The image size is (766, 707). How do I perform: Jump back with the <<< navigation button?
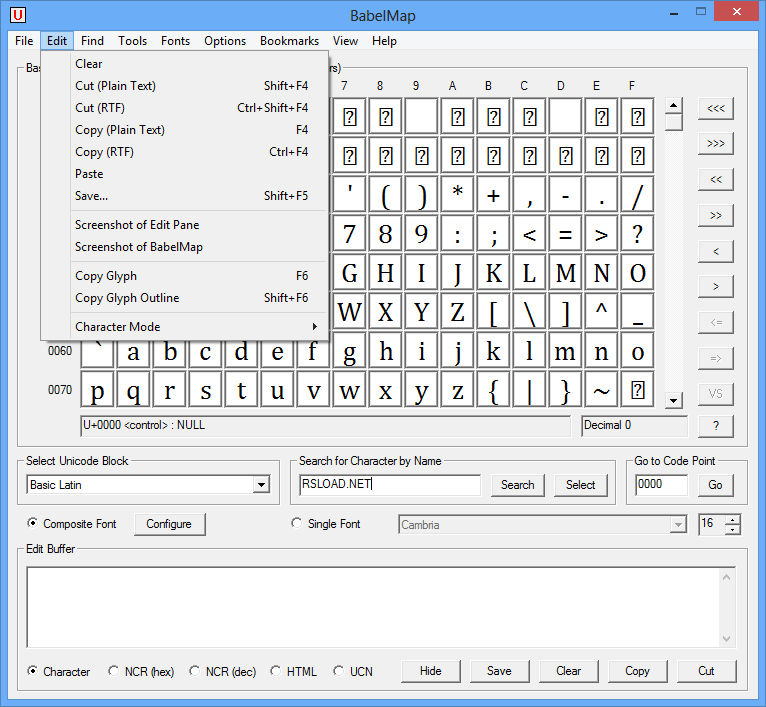click(x=716, y=108)
